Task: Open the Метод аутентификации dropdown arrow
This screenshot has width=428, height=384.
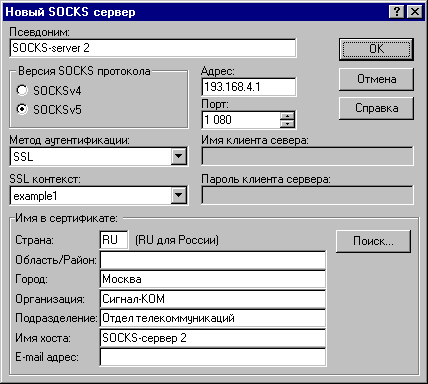Action: [x=179, y=156]
